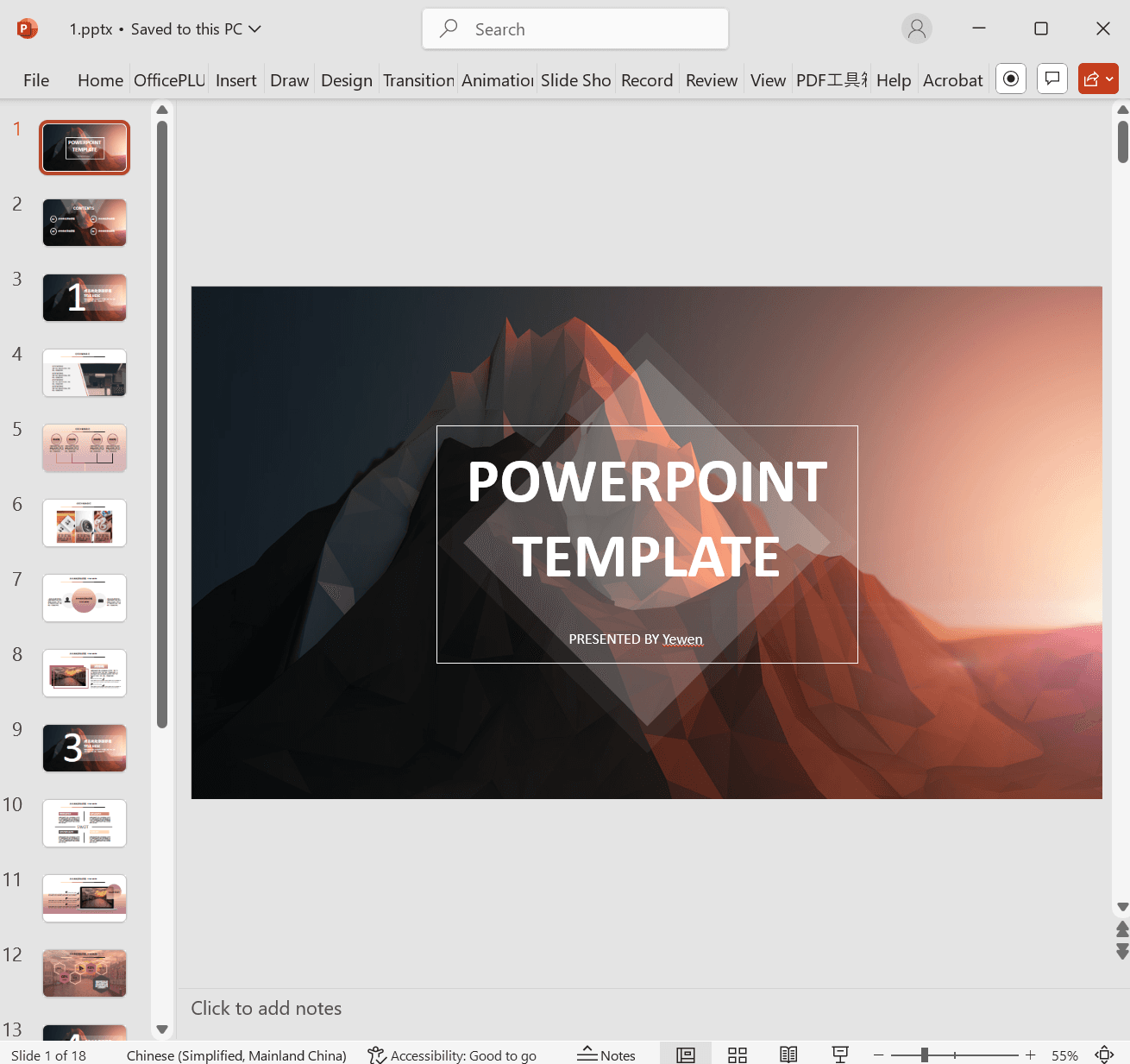
Task: Click the PRESENTED BY Yewen subtitle
Action: (636, 639)
